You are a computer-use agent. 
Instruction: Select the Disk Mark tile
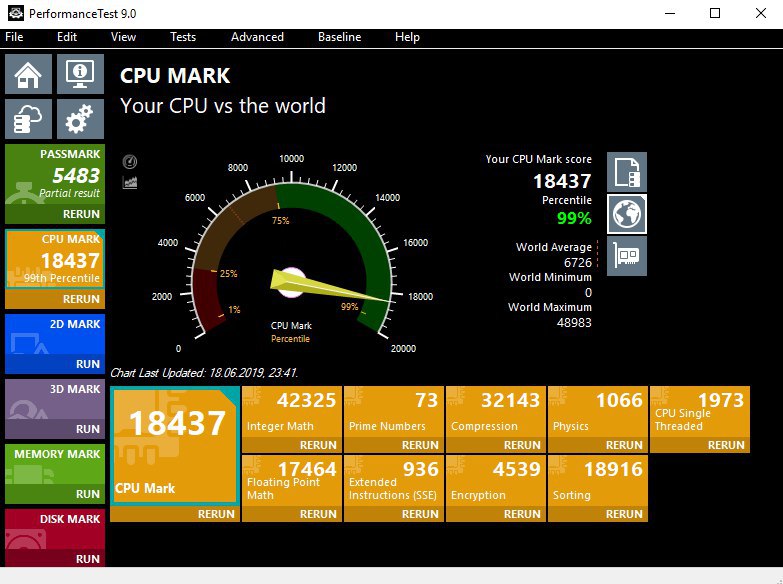55,529
